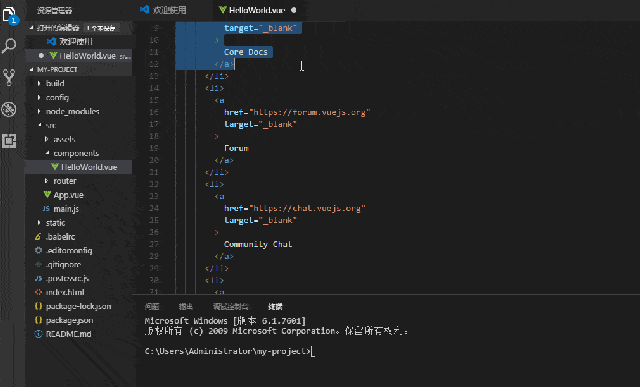Select HelloWorld.vue in Open Editors list
Image resolution: width=640 pixels, height=387 pixels.
pos(79,56)
